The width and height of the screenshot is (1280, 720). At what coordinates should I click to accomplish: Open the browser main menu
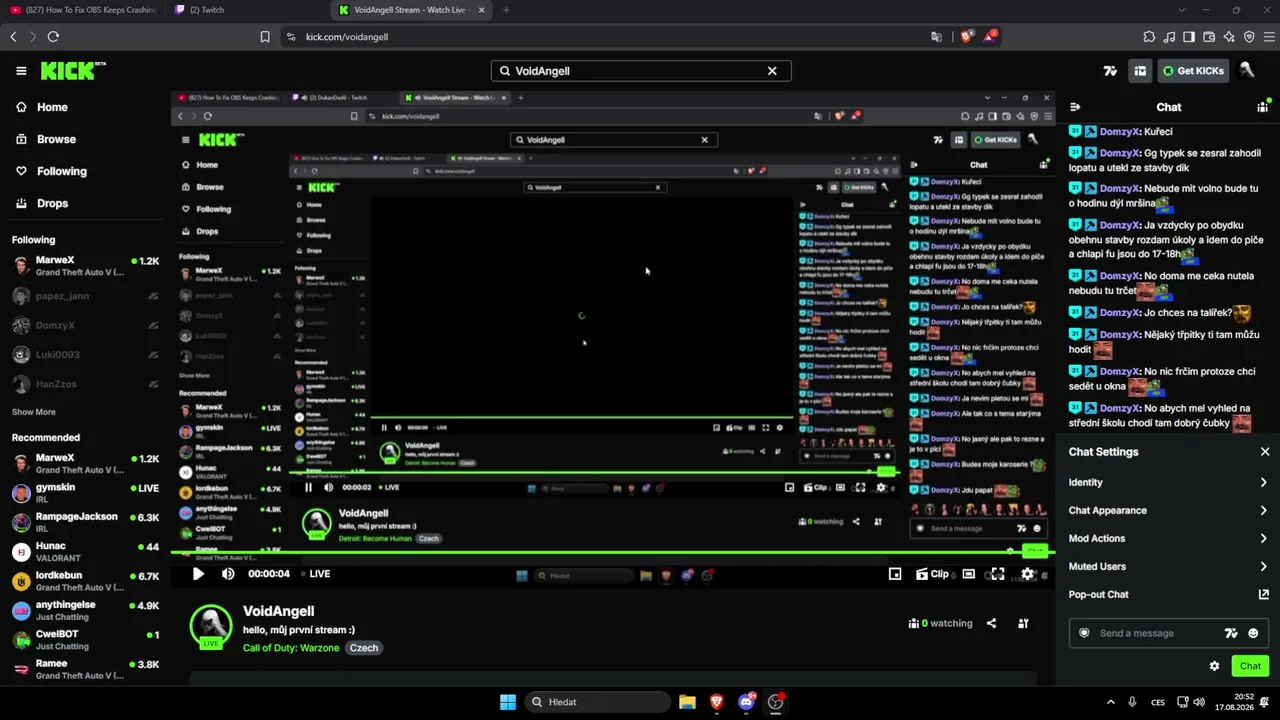1268,37
